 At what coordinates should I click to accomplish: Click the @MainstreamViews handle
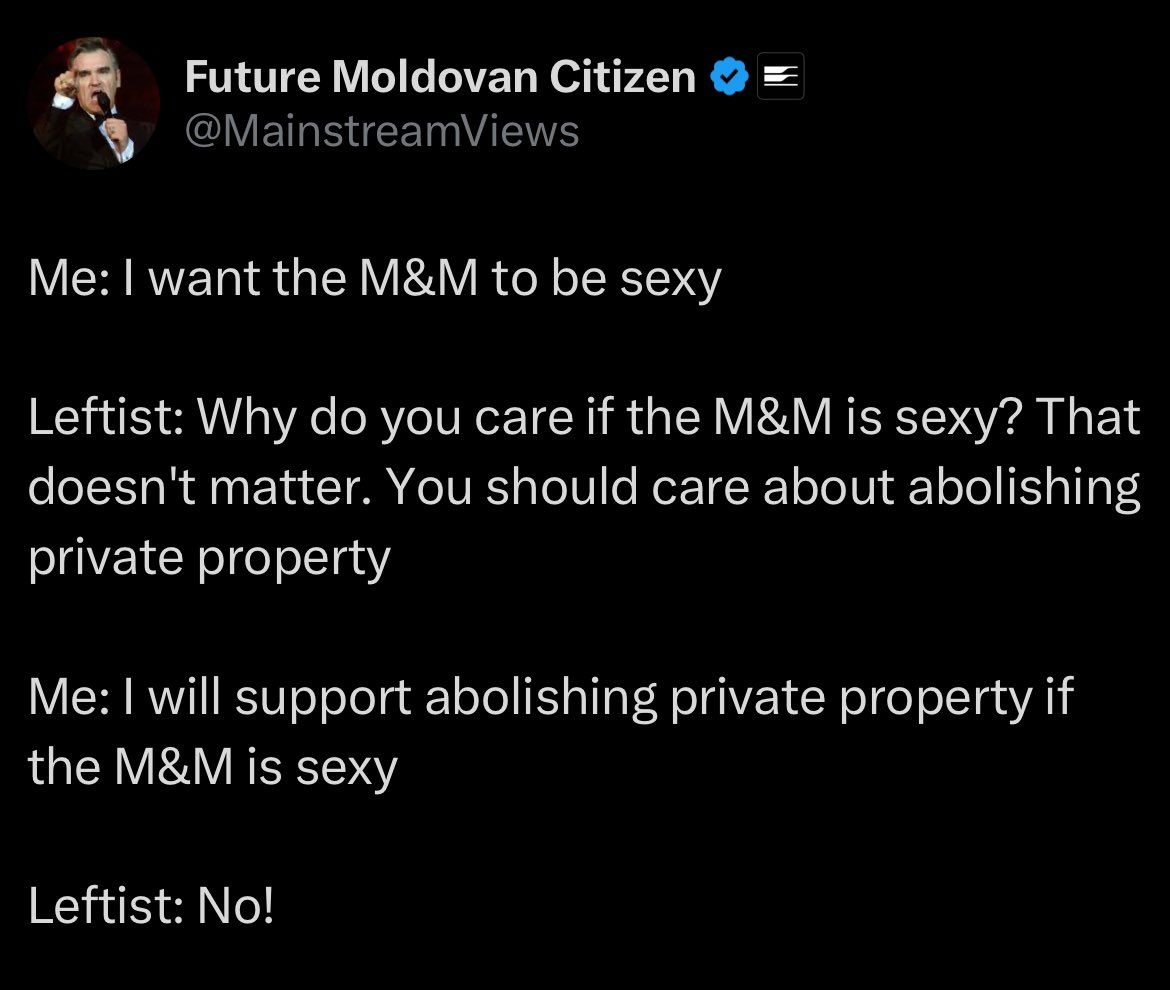[x=382, y=131]
